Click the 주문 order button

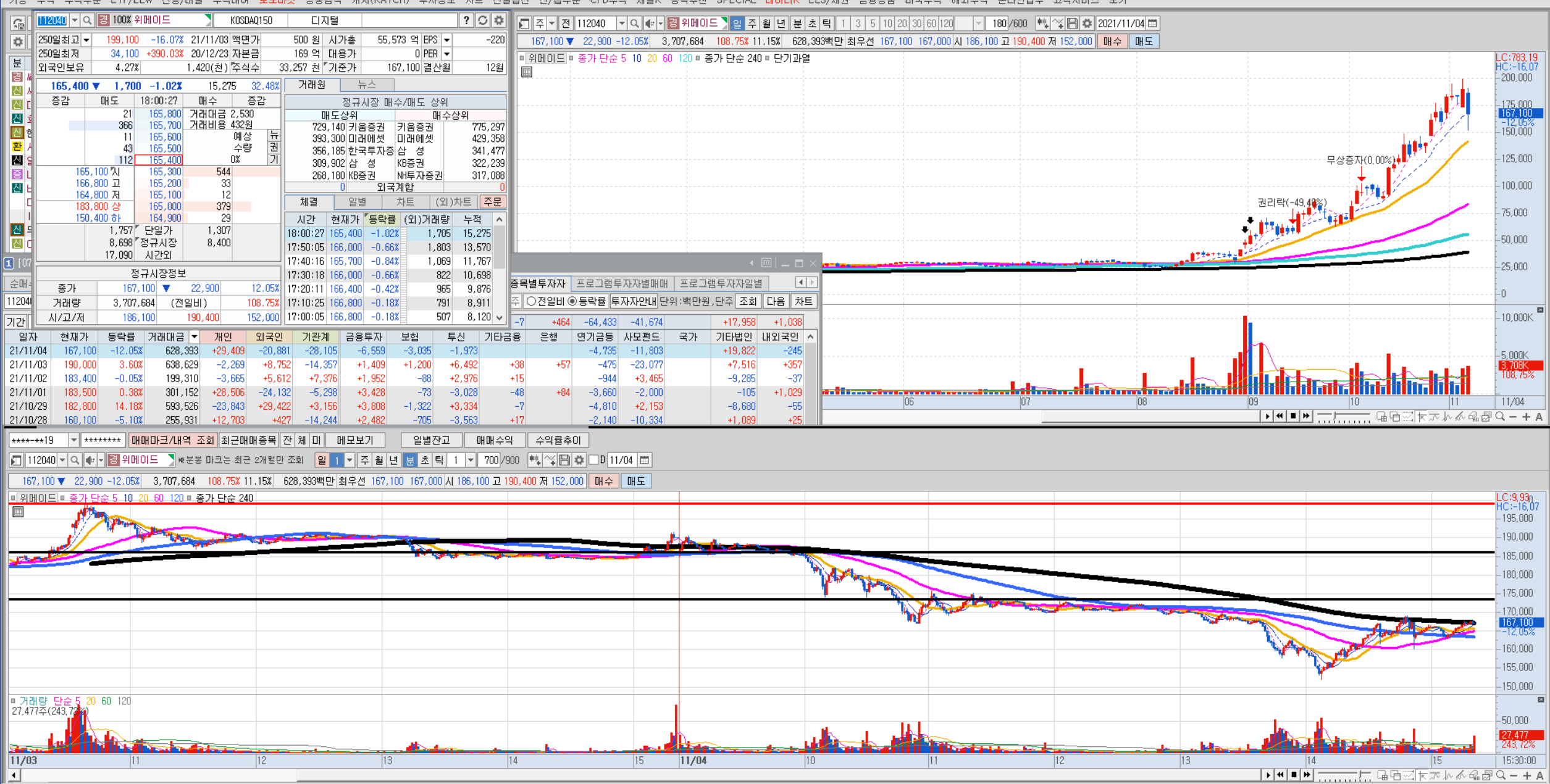point(493,202)
